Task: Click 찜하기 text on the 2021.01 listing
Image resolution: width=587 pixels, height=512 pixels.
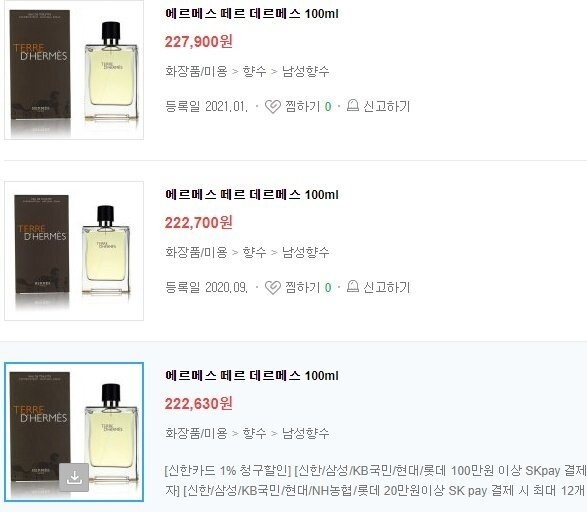Action: coord(302,107)
